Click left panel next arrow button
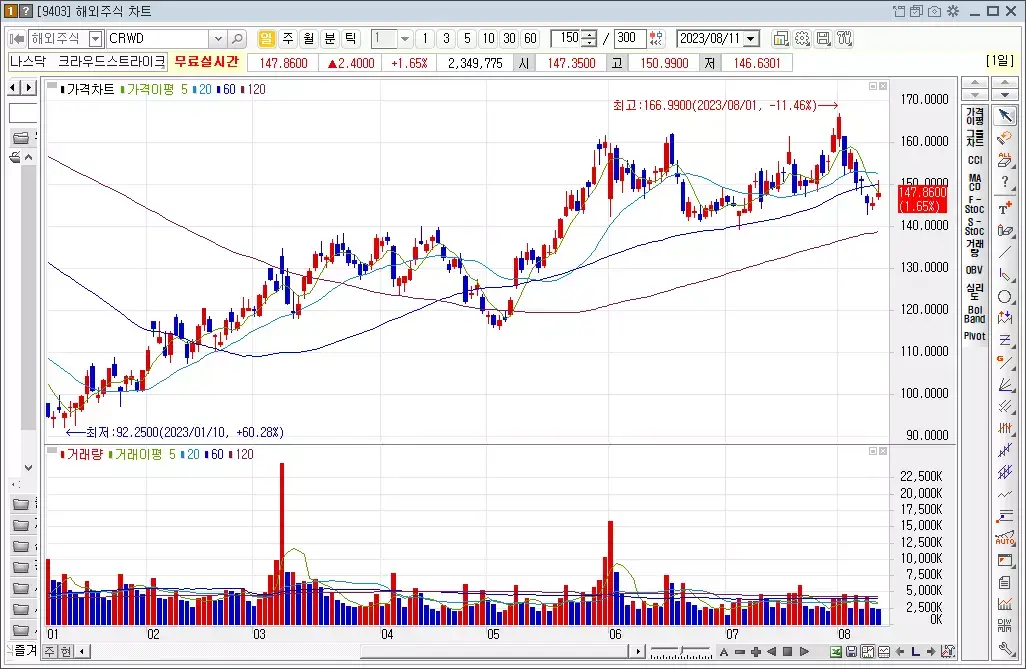The image size is (1026, 669). (x=29, y=87)
